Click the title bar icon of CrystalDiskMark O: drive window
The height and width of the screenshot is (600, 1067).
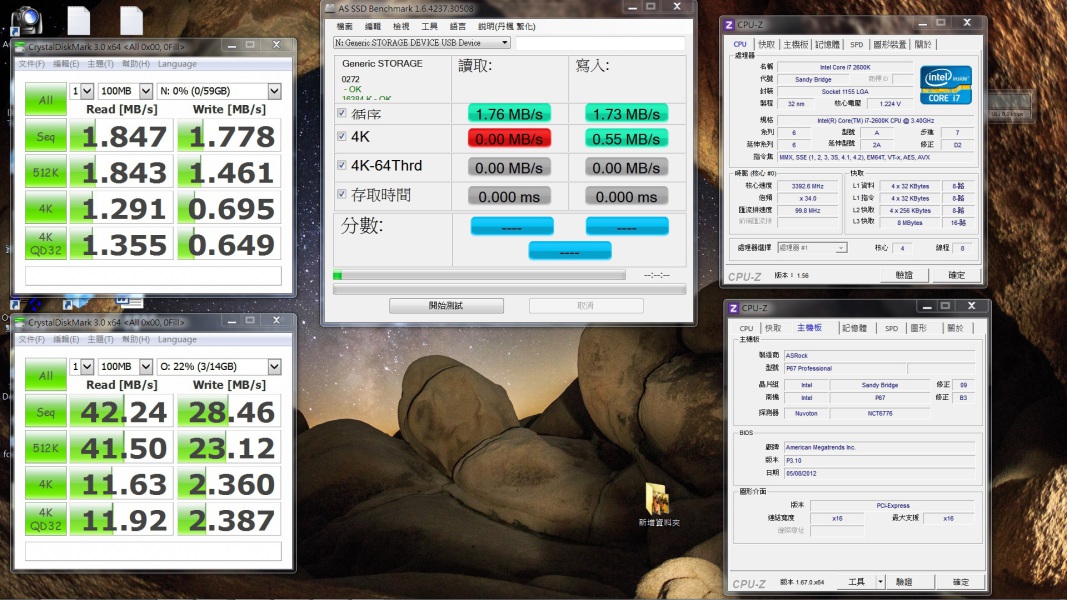click(x=20, y=322)
